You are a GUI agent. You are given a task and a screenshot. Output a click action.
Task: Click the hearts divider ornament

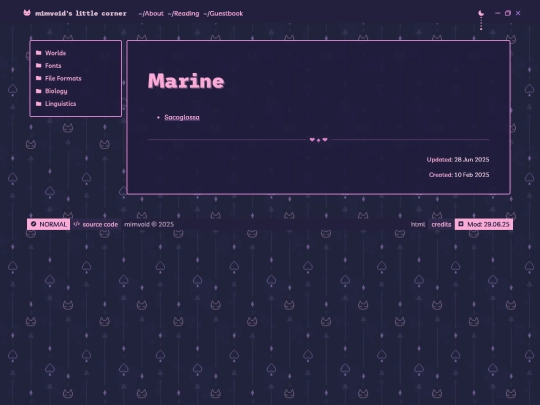pyautogui.click(x=319, y=139)
